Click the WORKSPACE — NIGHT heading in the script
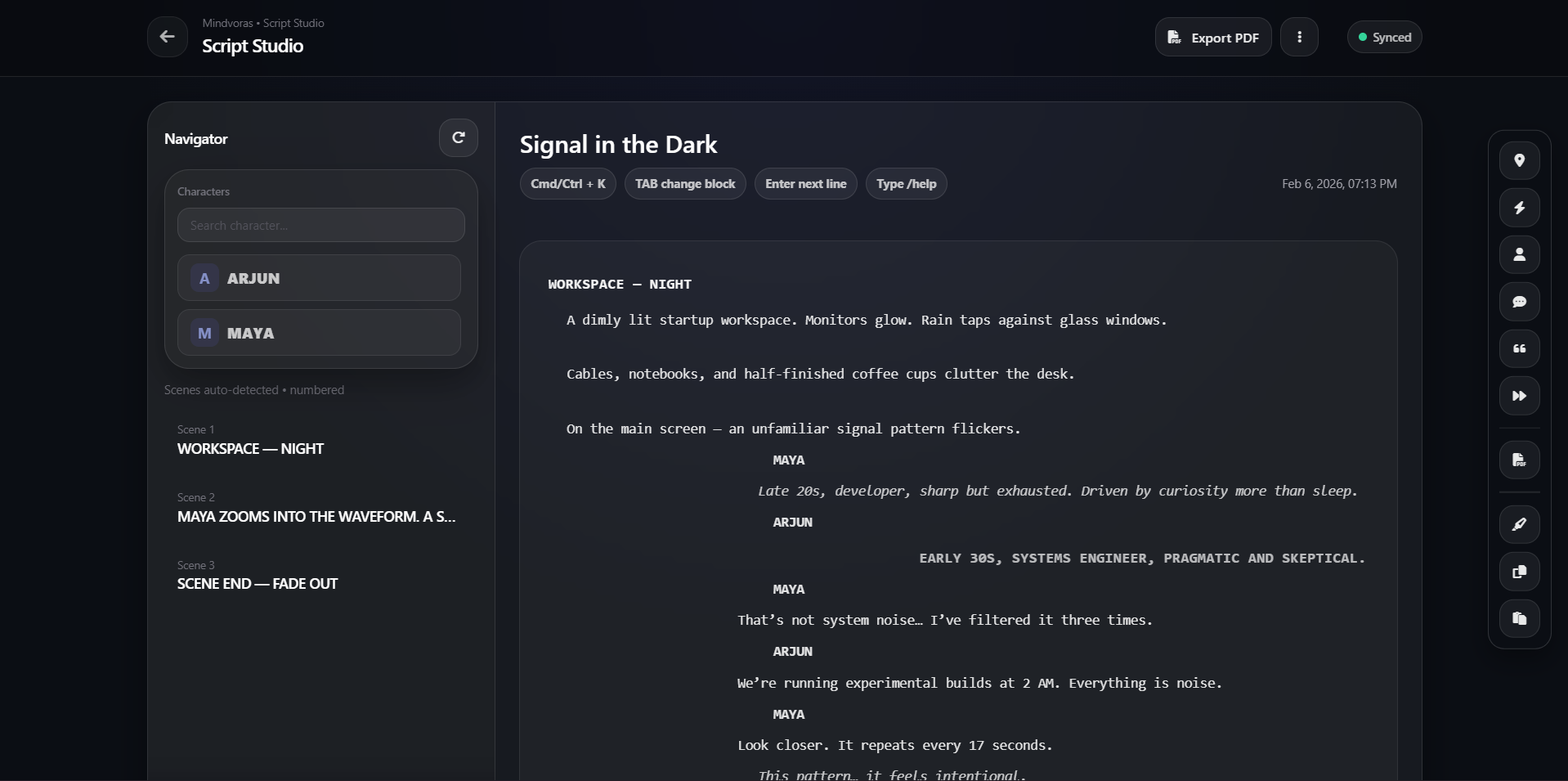Viewport: 1568px width, 781px height. (620, 284)
